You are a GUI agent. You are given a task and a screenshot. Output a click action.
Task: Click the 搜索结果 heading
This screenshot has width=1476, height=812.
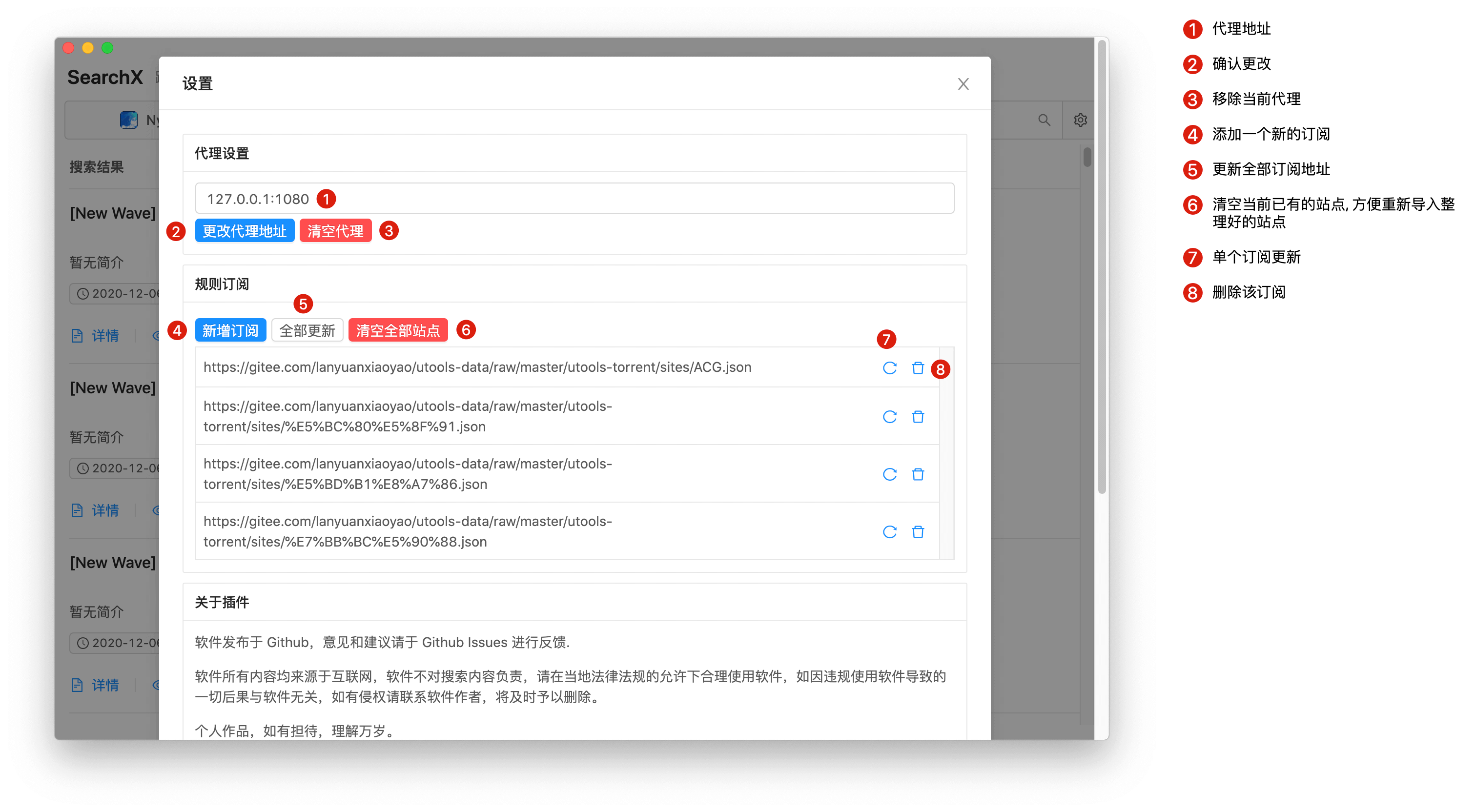pos(96,167)
